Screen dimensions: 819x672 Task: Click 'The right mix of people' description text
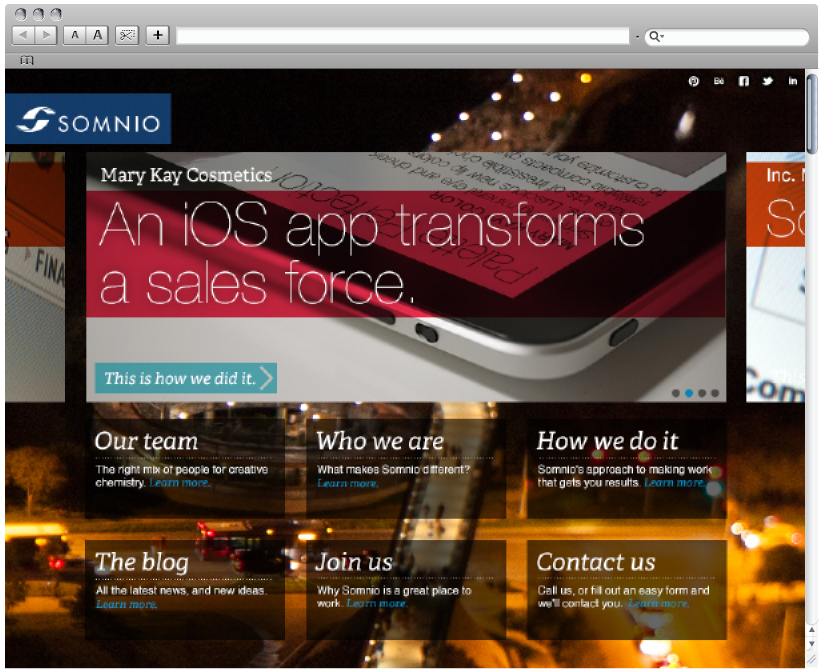(x=181, y=476)
